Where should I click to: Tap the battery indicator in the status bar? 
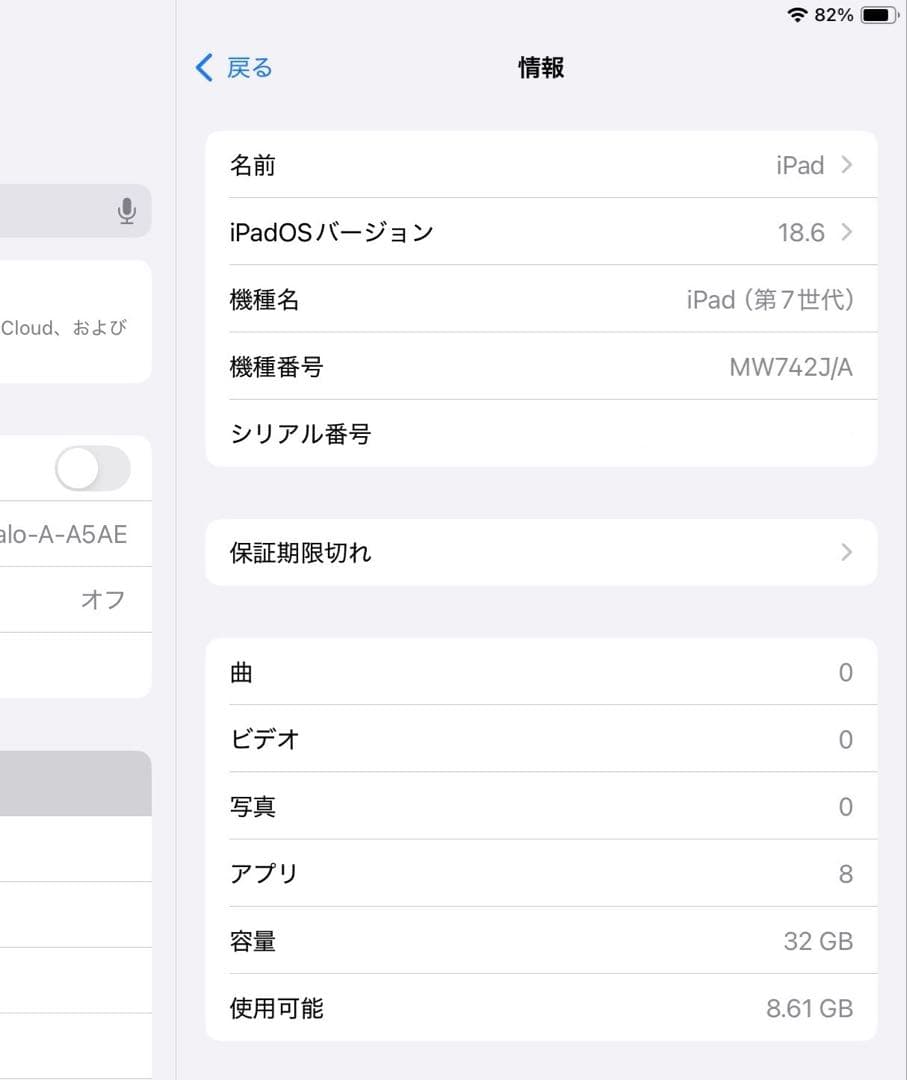tap(875, 15)
